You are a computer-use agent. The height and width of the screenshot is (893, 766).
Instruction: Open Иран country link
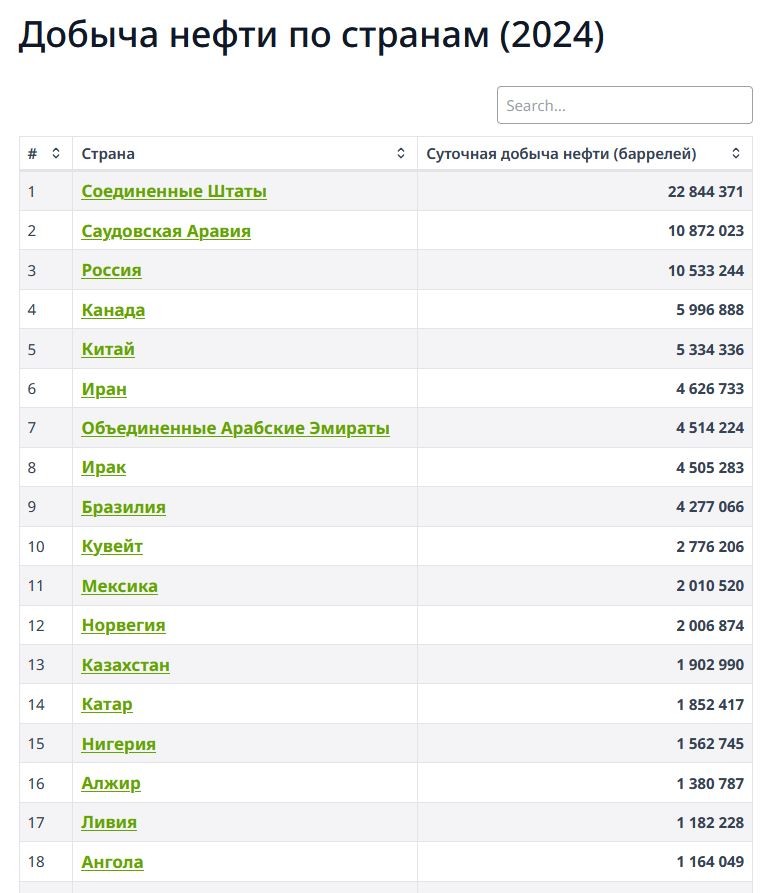click(104, 388)
